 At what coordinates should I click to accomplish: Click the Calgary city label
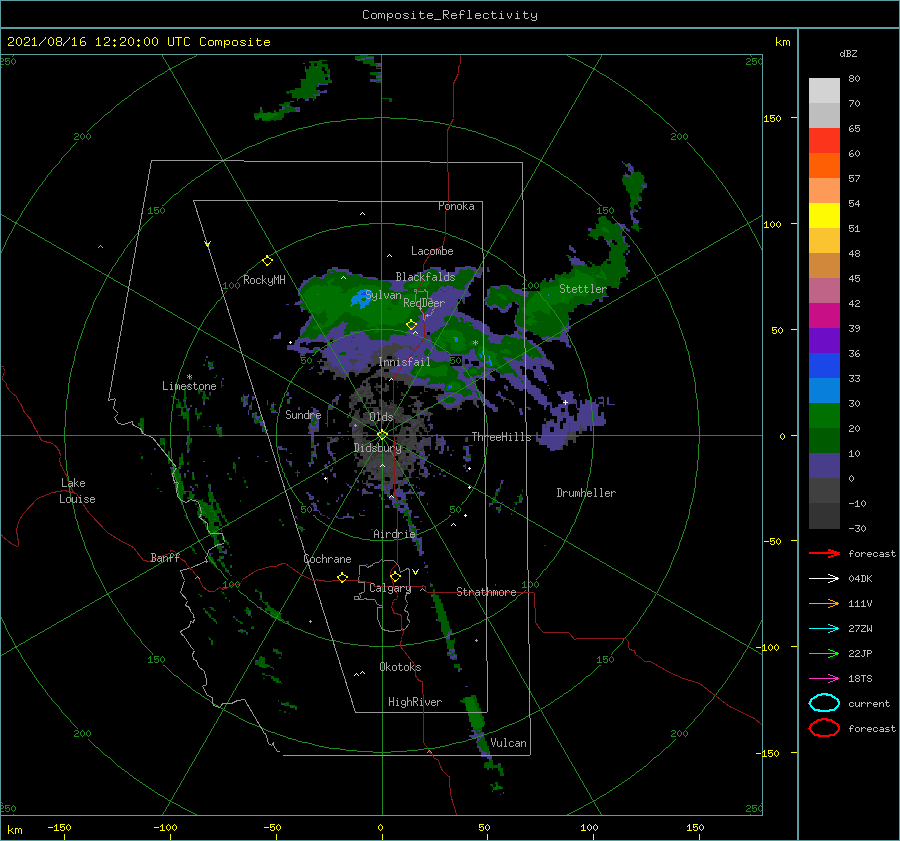390,588
